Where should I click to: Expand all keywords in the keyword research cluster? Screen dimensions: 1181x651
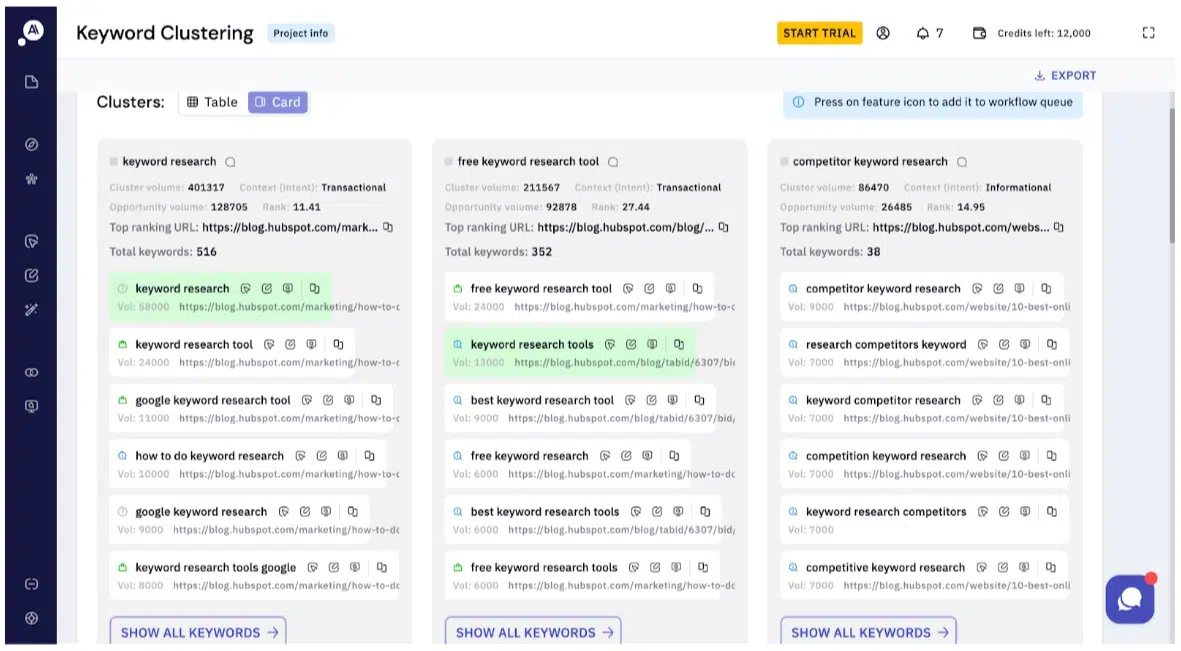(197, 632)
